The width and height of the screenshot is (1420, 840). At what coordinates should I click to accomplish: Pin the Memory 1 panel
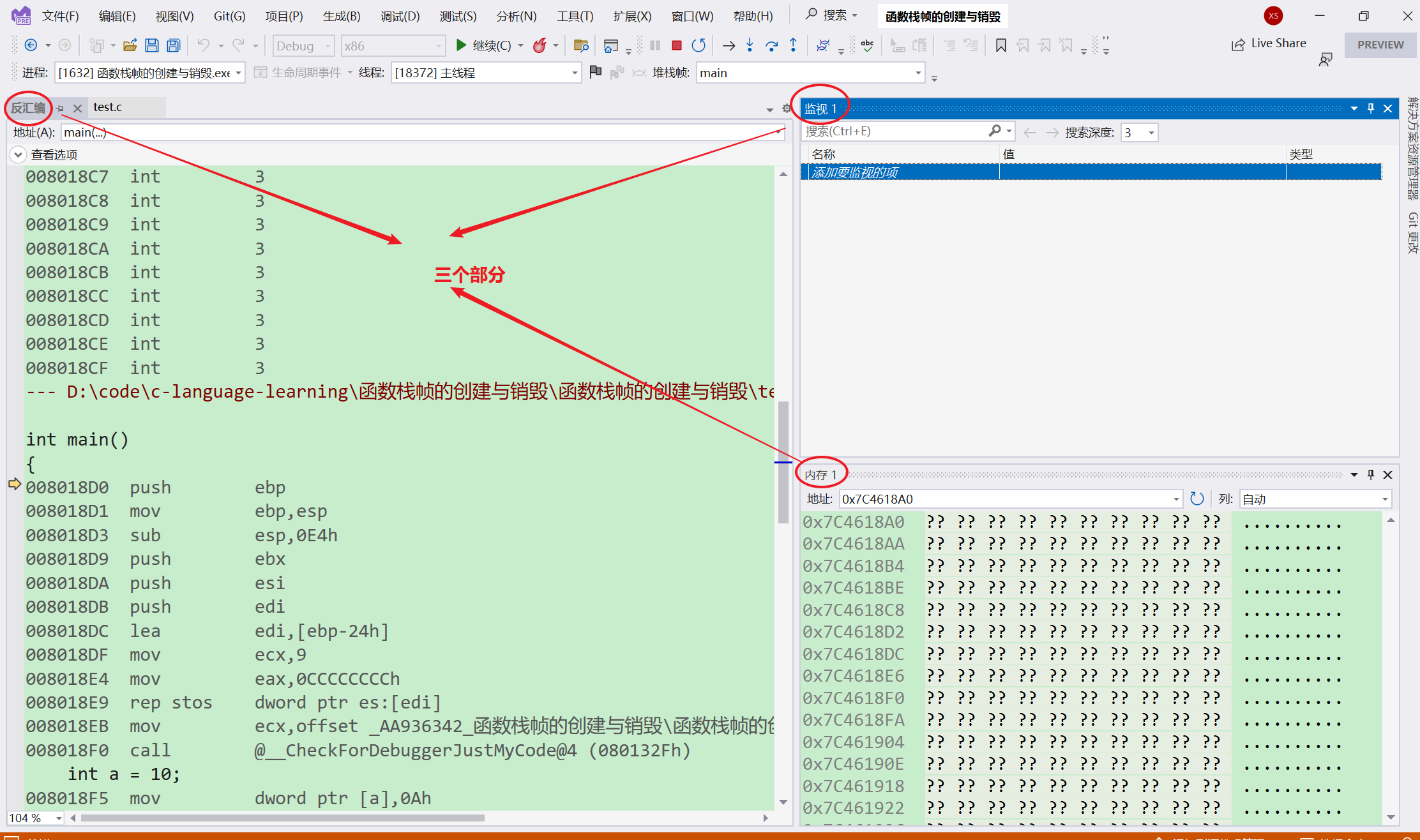point(1371,474)
